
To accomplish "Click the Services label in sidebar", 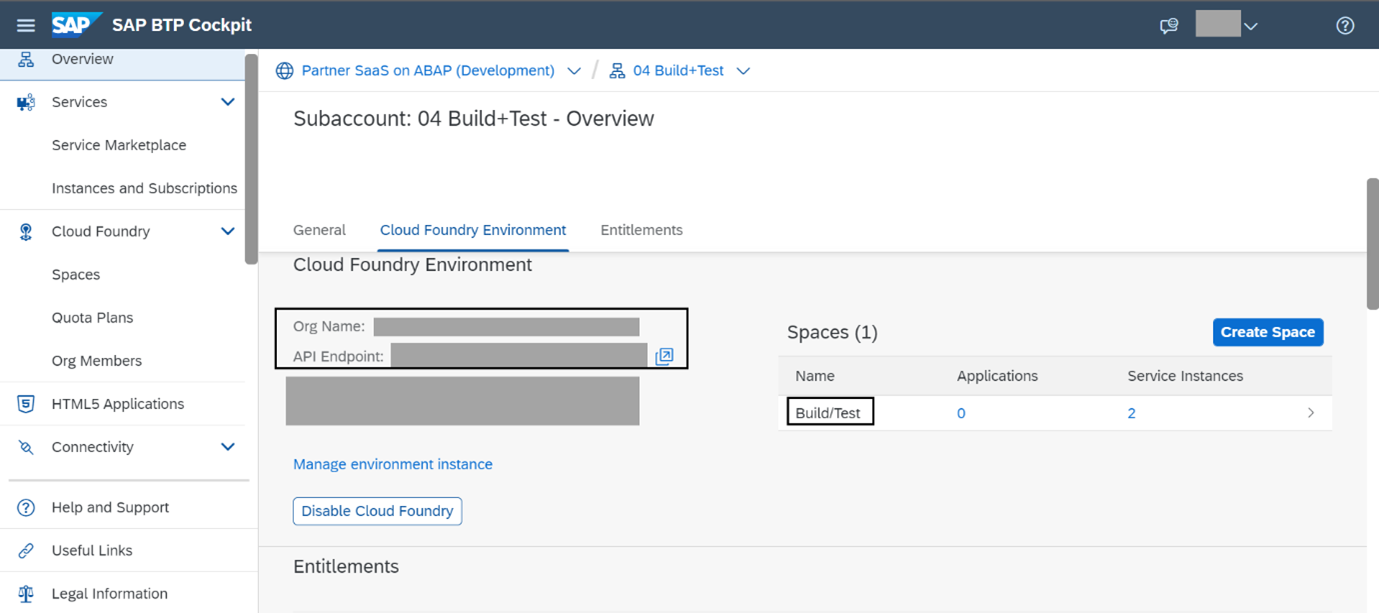I will [79, 102].
